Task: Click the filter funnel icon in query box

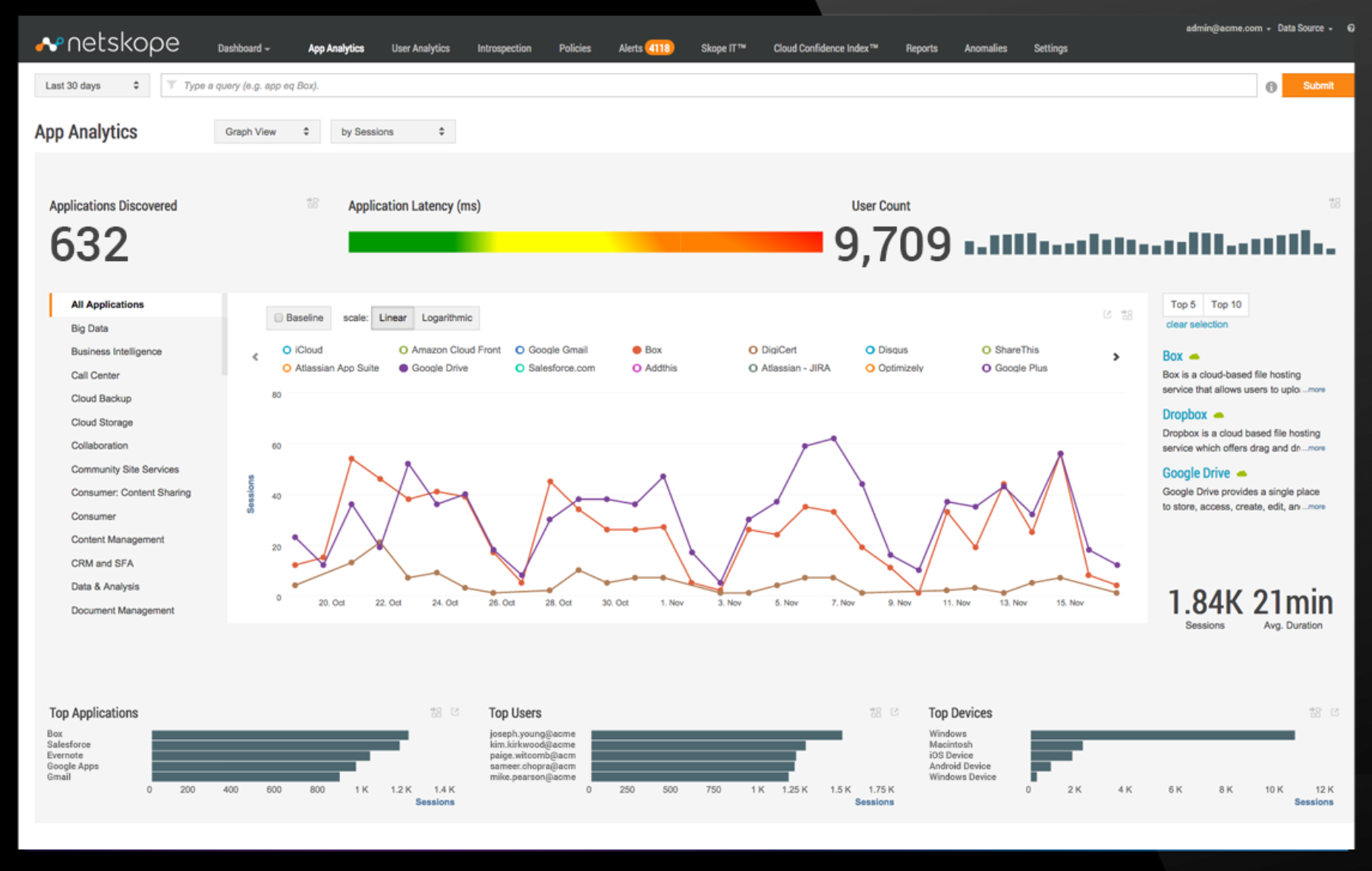Action: (x=171, y=85)
